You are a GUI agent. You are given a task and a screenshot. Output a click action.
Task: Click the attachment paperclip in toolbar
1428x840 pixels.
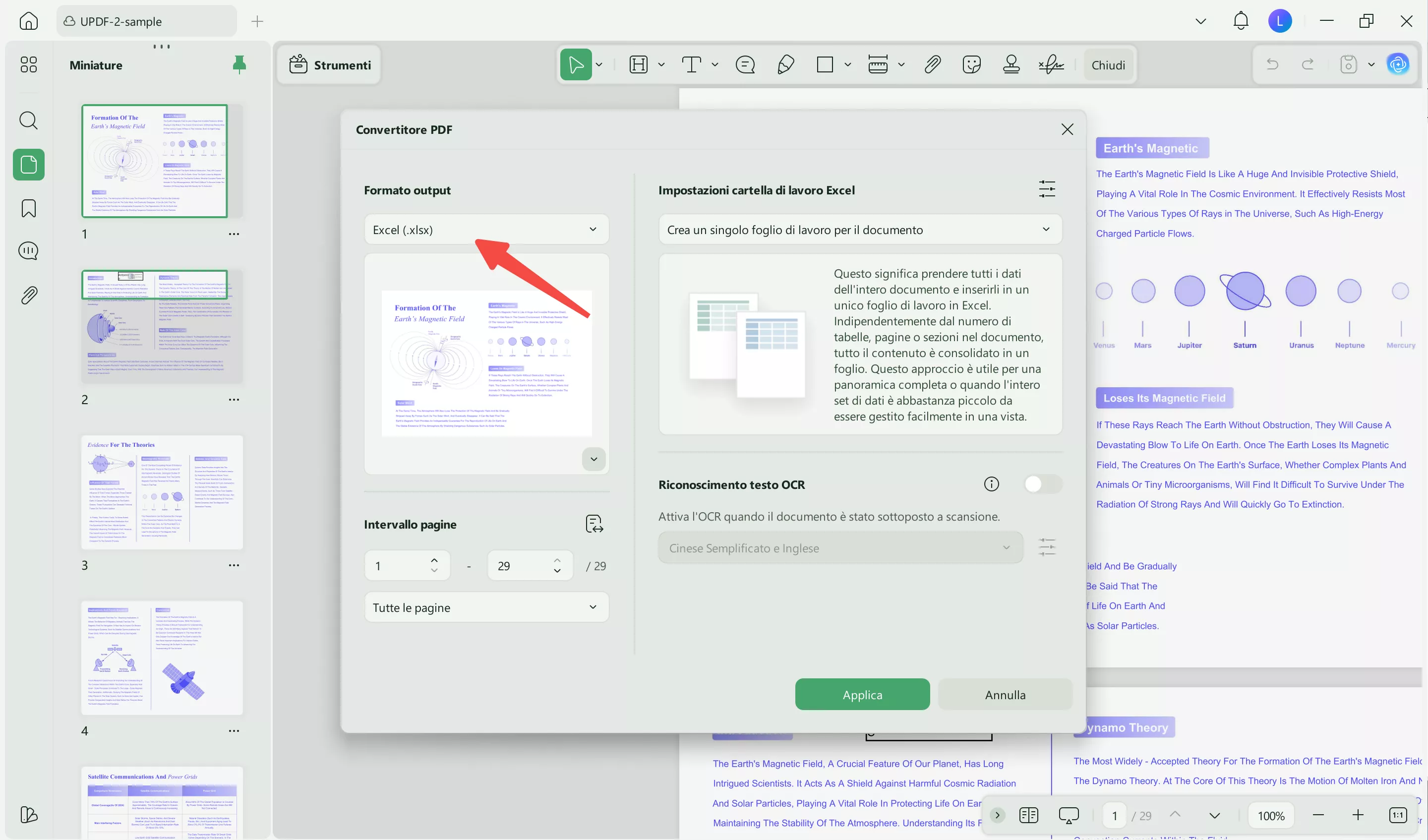(x=932, y=64)
